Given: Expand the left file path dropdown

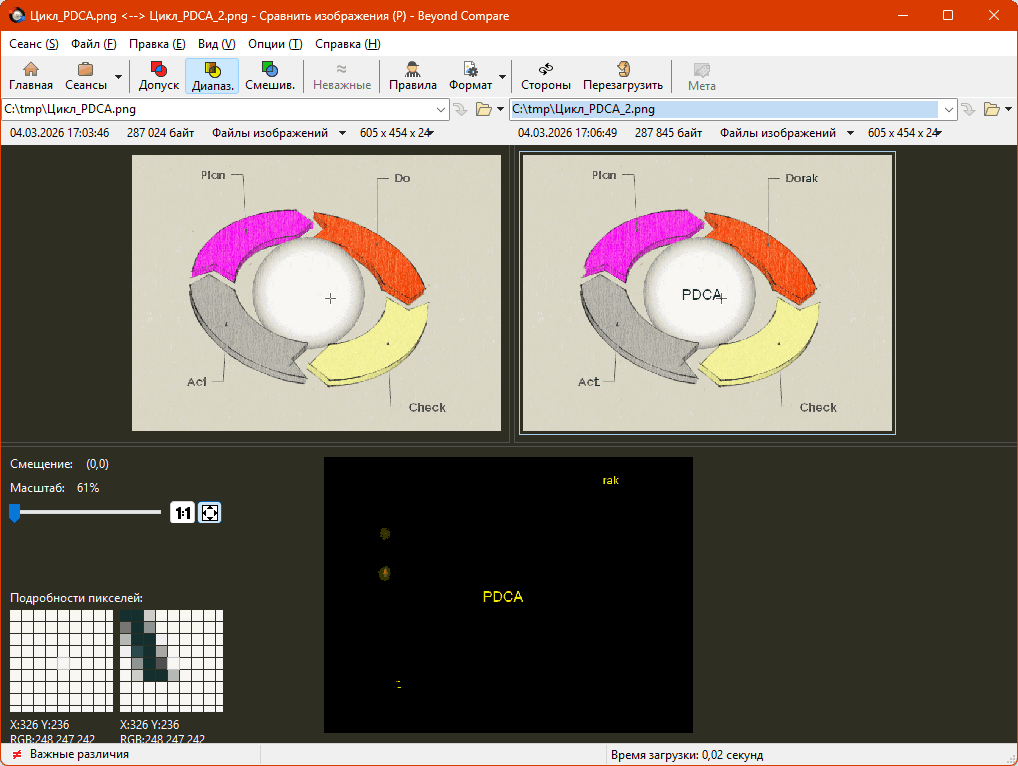Looking at the screenshot, I should [442, 109].
